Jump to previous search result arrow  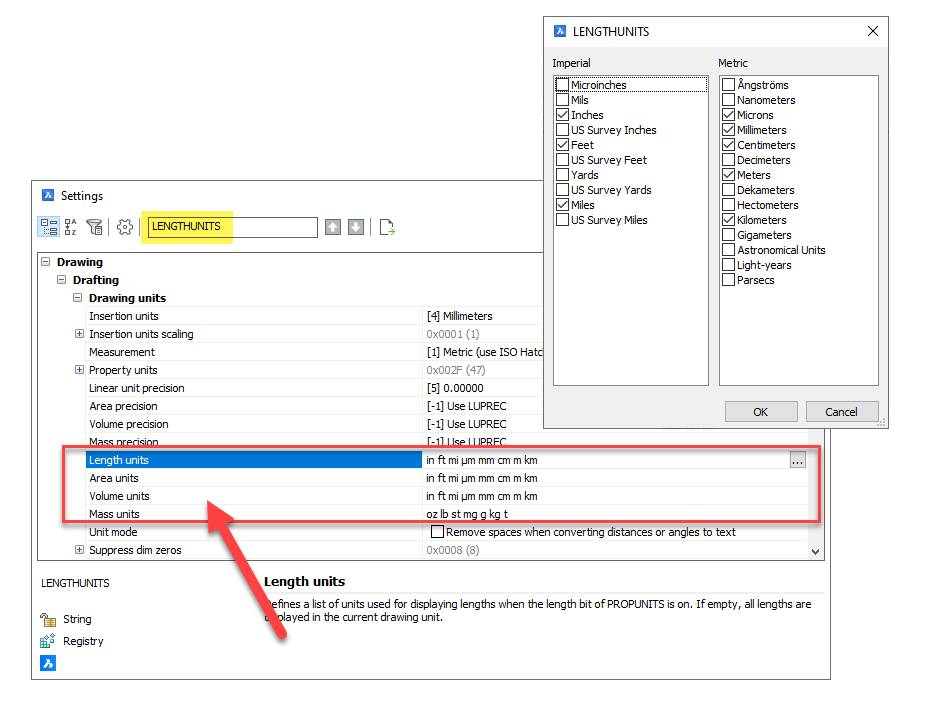click(x=333, y=227)
